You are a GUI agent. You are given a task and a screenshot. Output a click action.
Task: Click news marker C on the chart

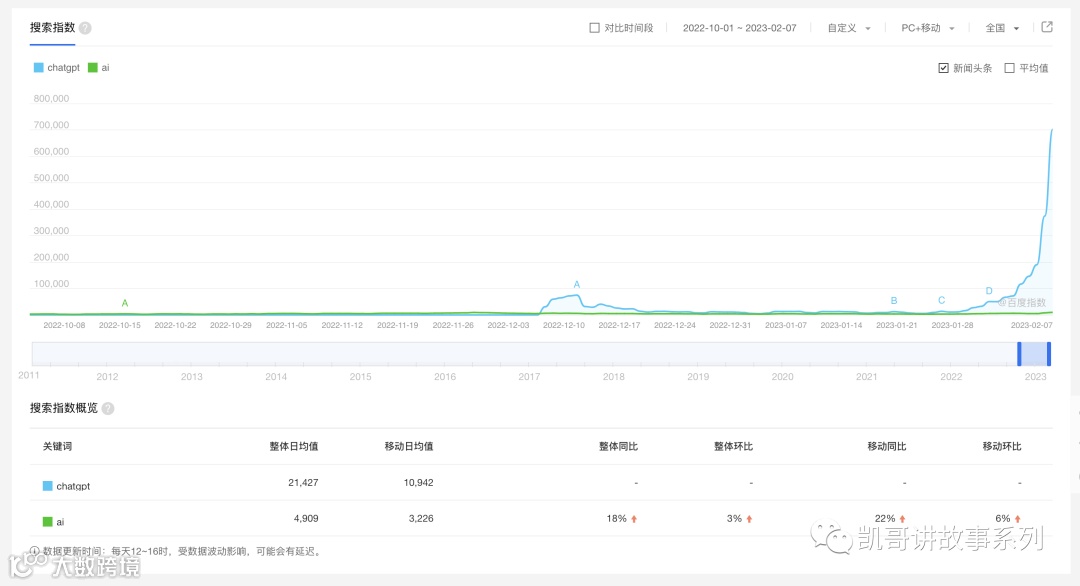coord(942,300)
